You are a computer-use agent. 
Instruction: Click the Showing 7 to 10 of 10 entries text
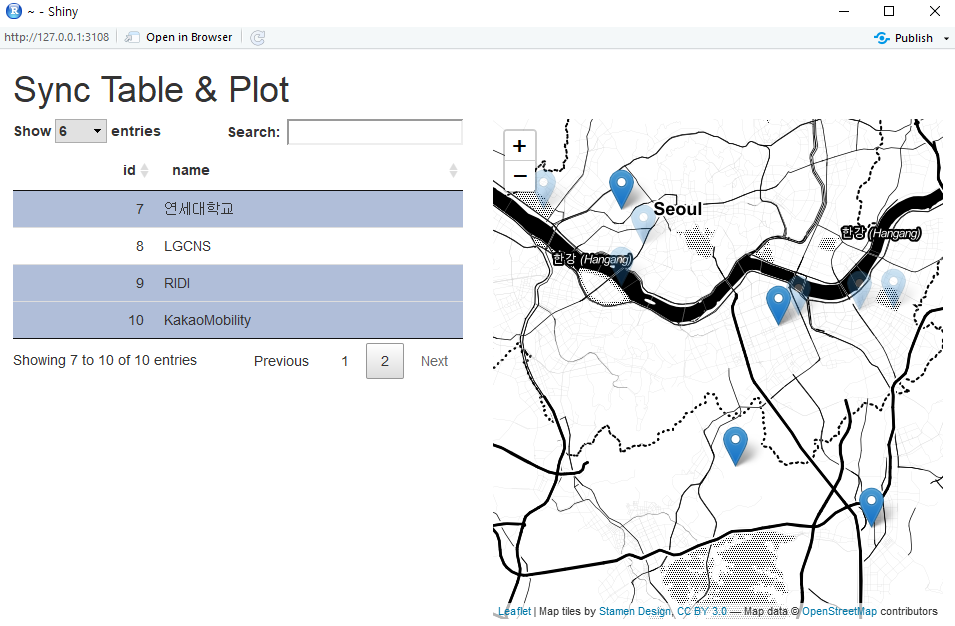[105, 360]
